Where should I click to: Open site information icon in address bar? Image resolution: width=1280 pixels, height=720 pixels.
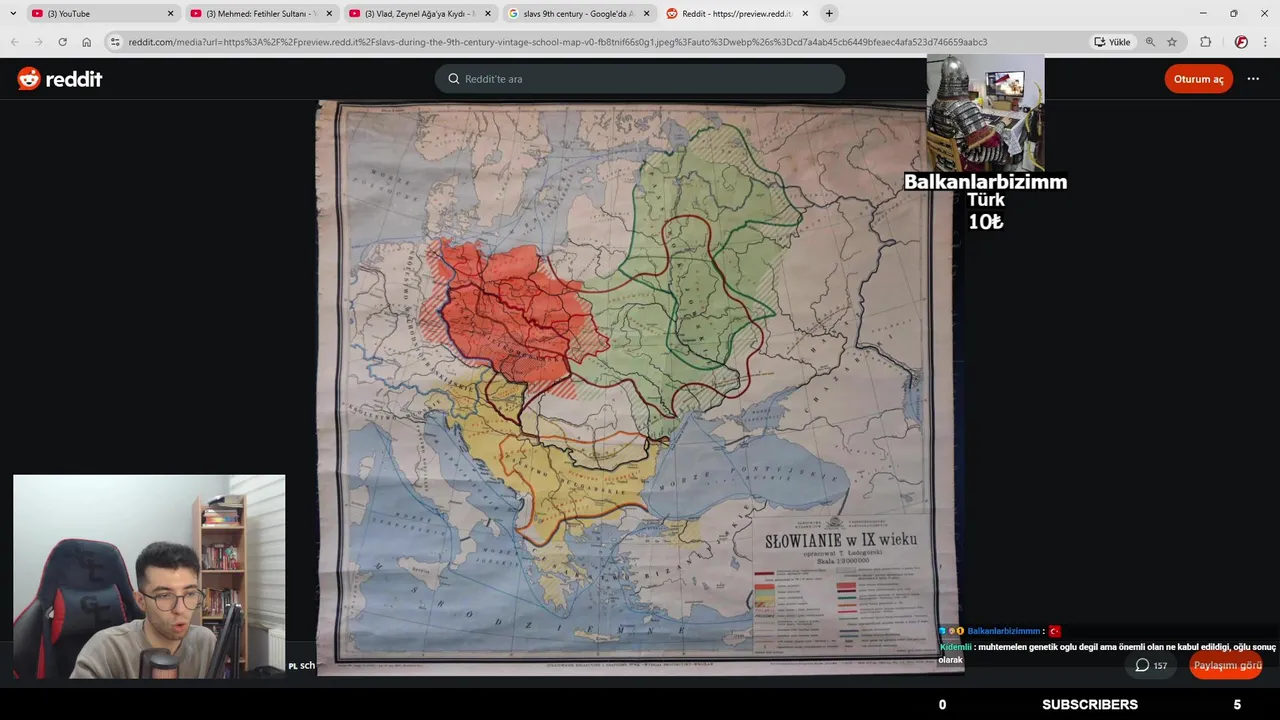[x=115, y=42]
